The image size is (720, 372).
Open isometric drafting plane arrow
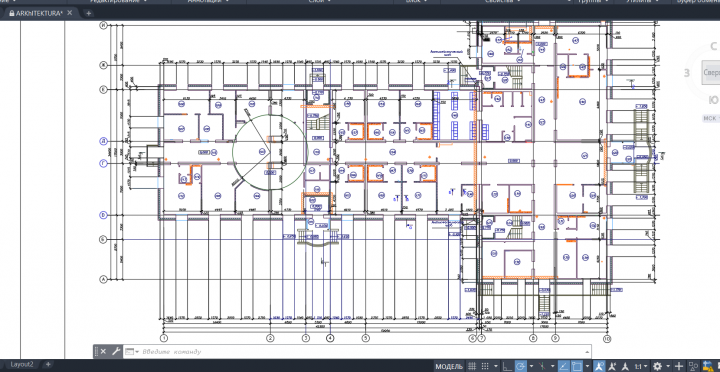[552, 366]
